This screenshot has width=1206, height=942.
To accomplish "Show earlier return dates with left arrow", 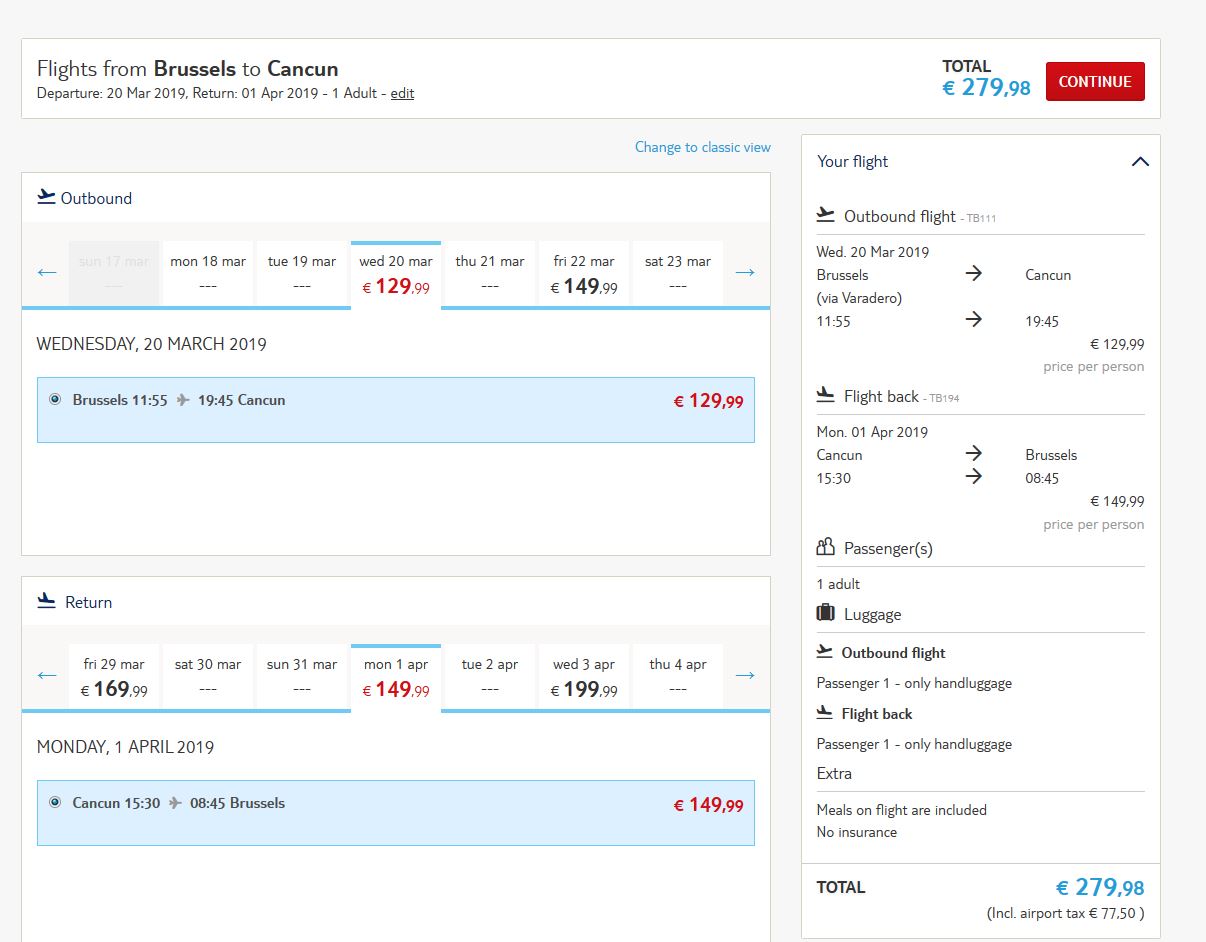I will click(x=47, y=675).
